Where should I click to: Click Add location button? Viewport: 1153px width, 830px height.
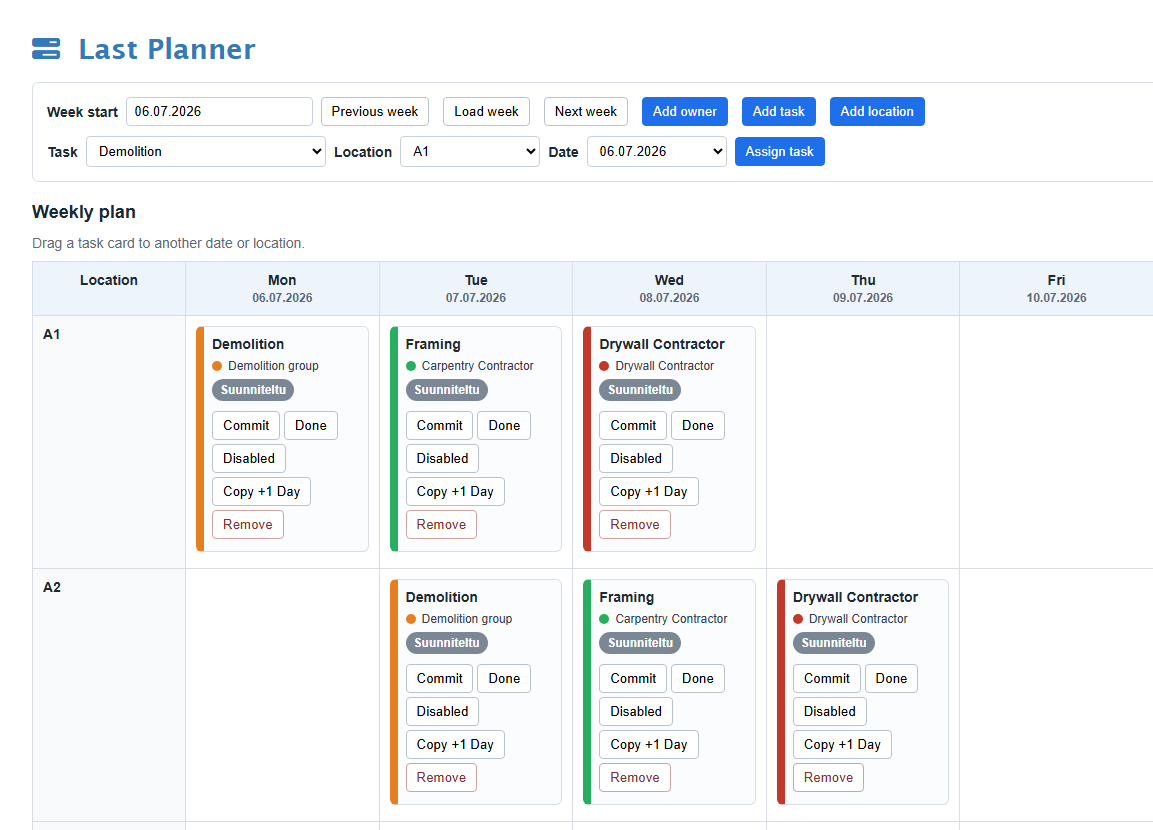click(x=877, y=112)
